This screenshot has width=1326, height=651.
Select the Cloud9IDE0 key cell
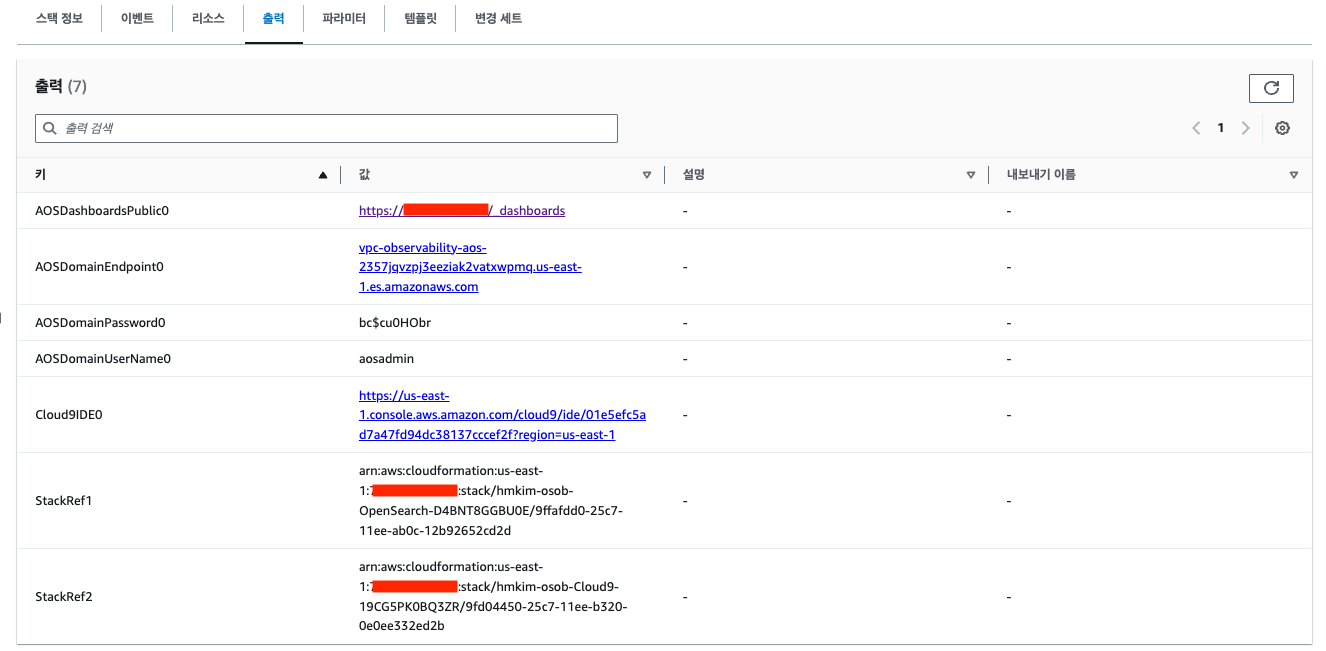69,414
